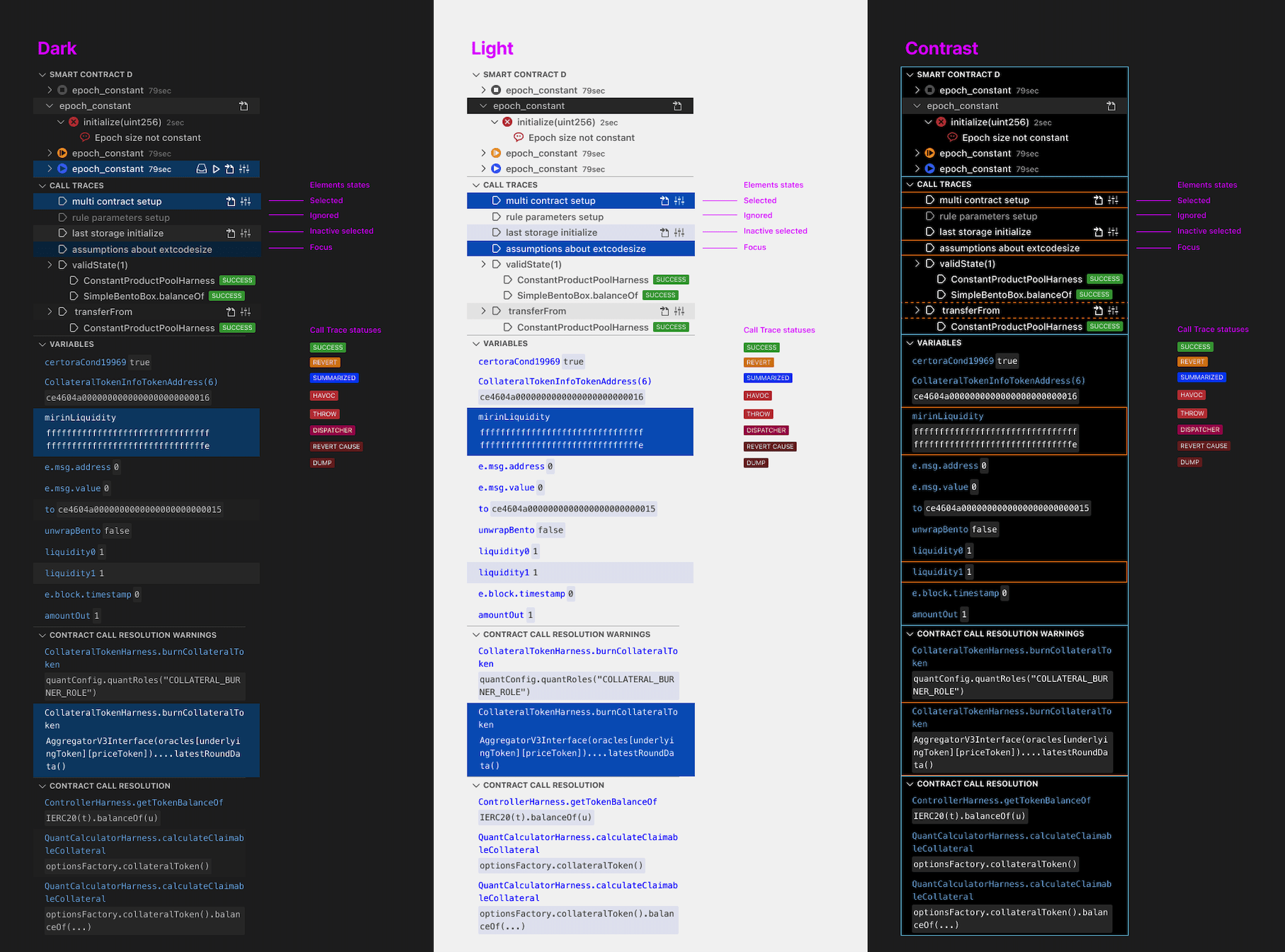Select the CollateralTokenHarness.burnCollateralToken warning entry
1285x952 pixels.
[x=146, y=739]
